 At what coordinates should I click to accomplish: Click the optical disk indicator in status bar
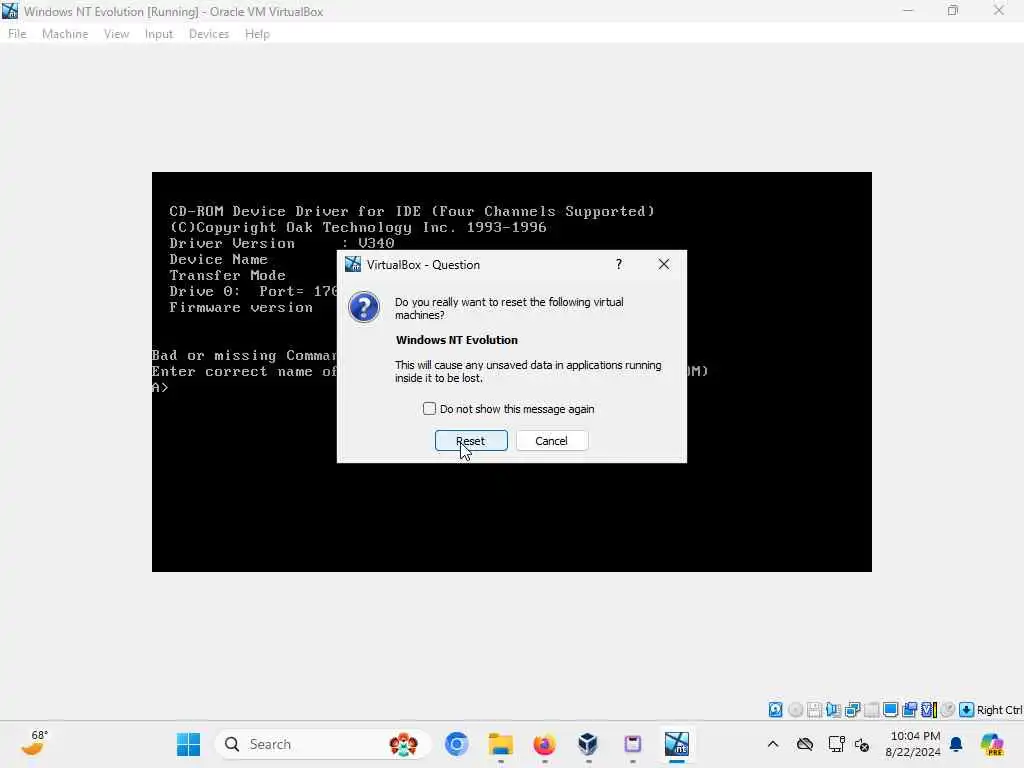tap(795, 710)
